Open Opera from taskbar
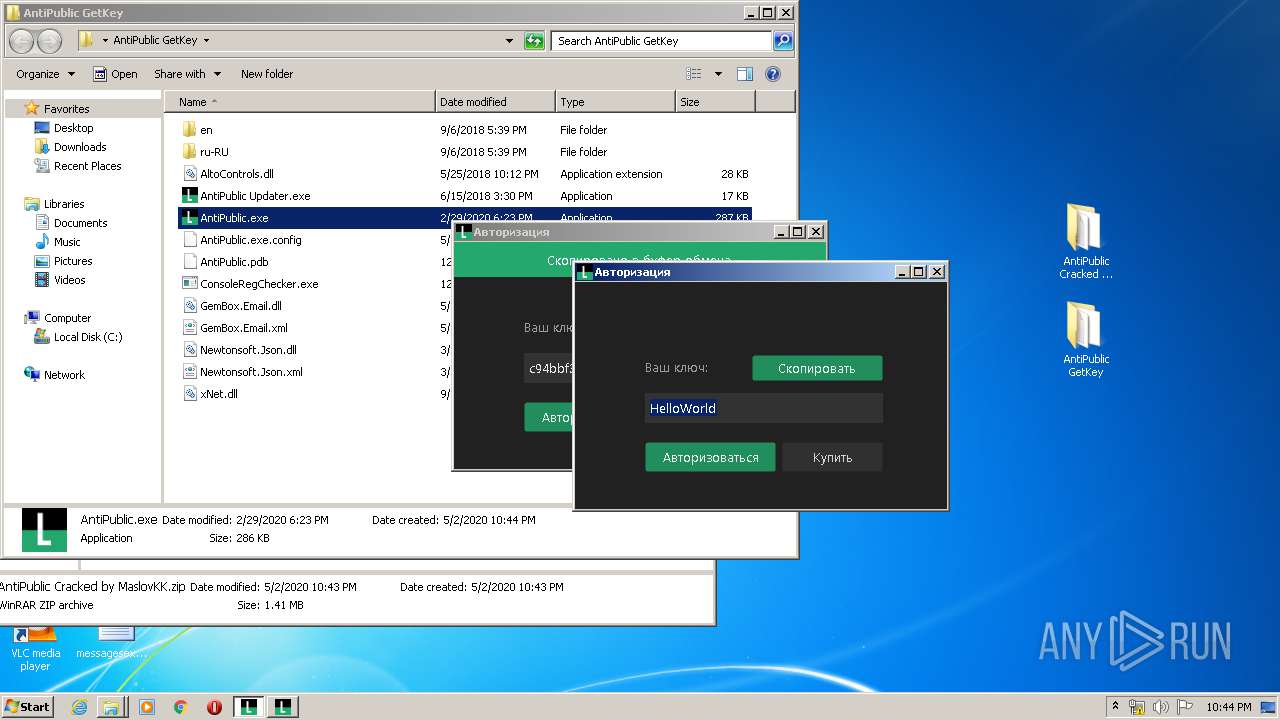 214,707
